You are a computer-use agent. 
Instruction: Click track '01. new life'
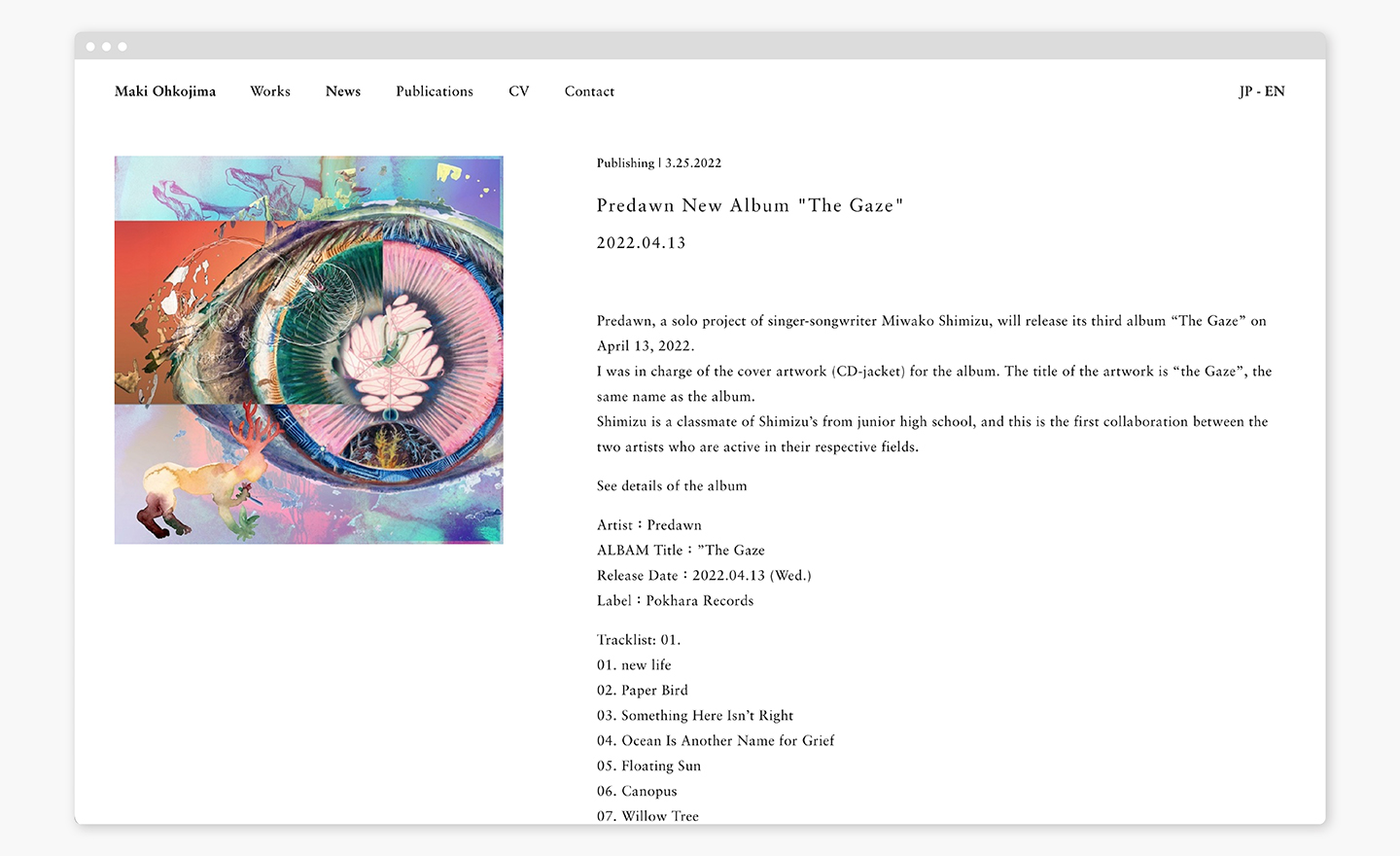coord(634,665)
